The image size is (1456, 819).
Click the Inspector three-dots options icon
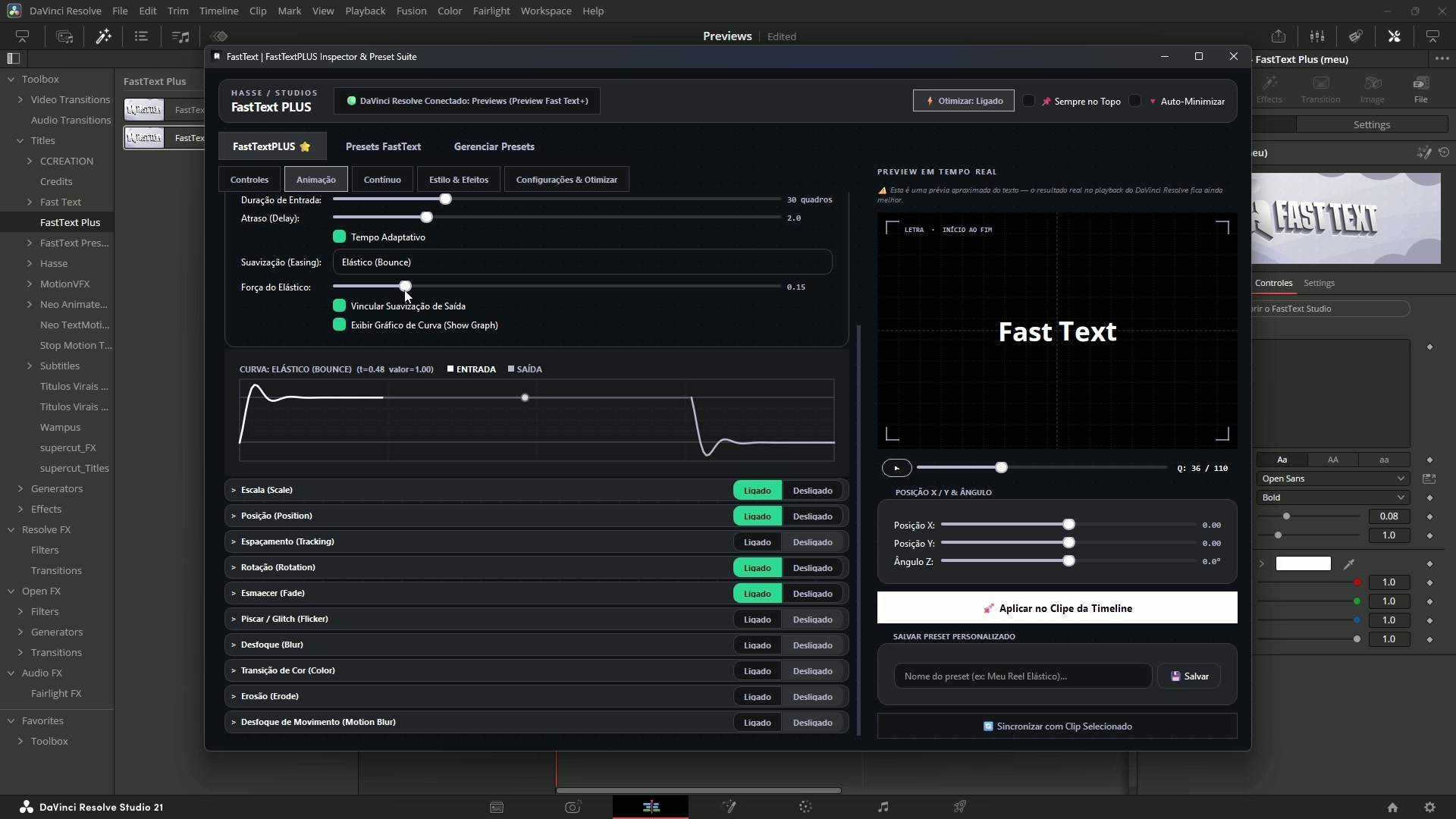pyautogui.click(x=1442, y=58)
